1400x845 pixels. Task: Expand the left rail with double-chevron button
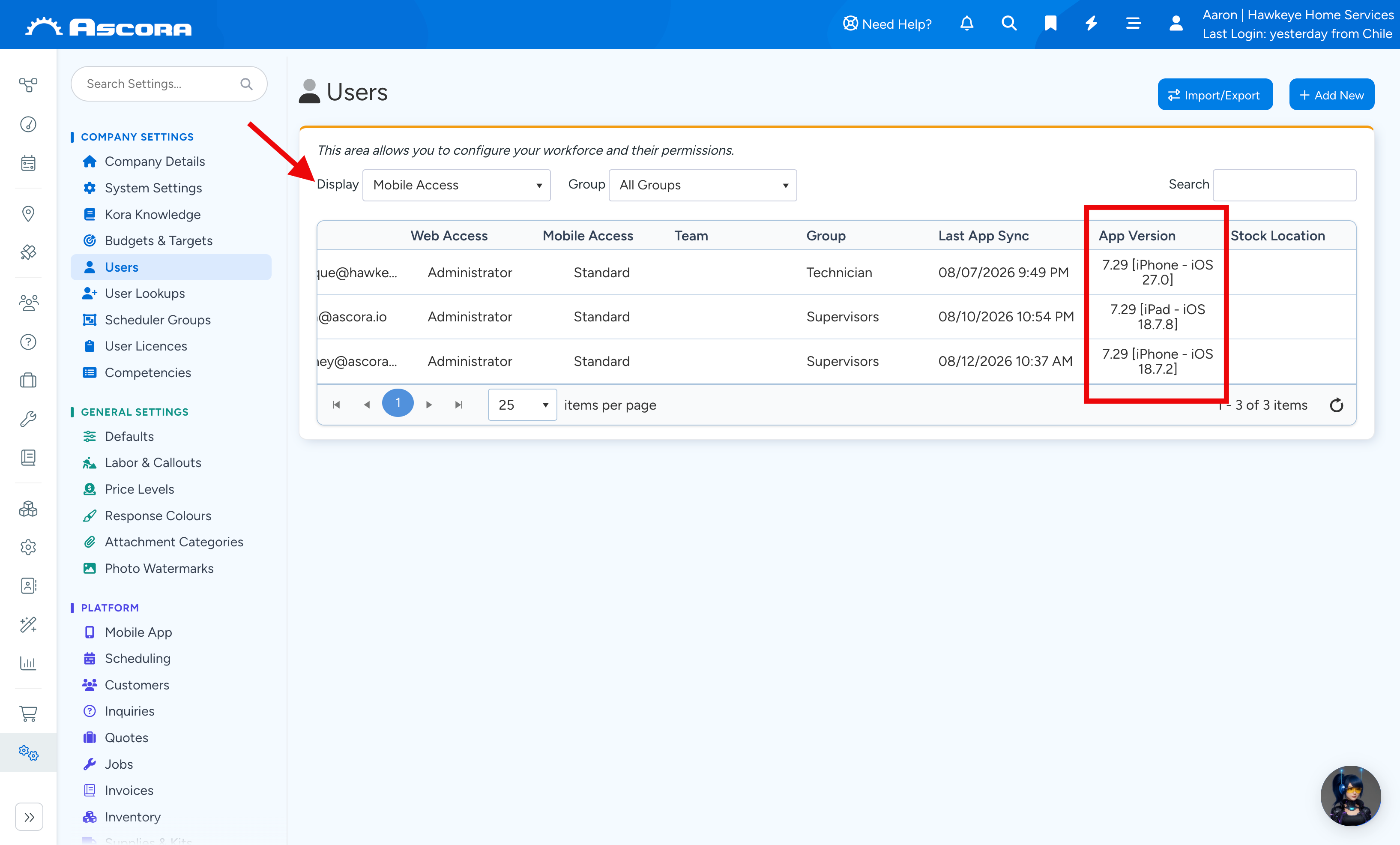pyautogui.click(x=29, y=817)
